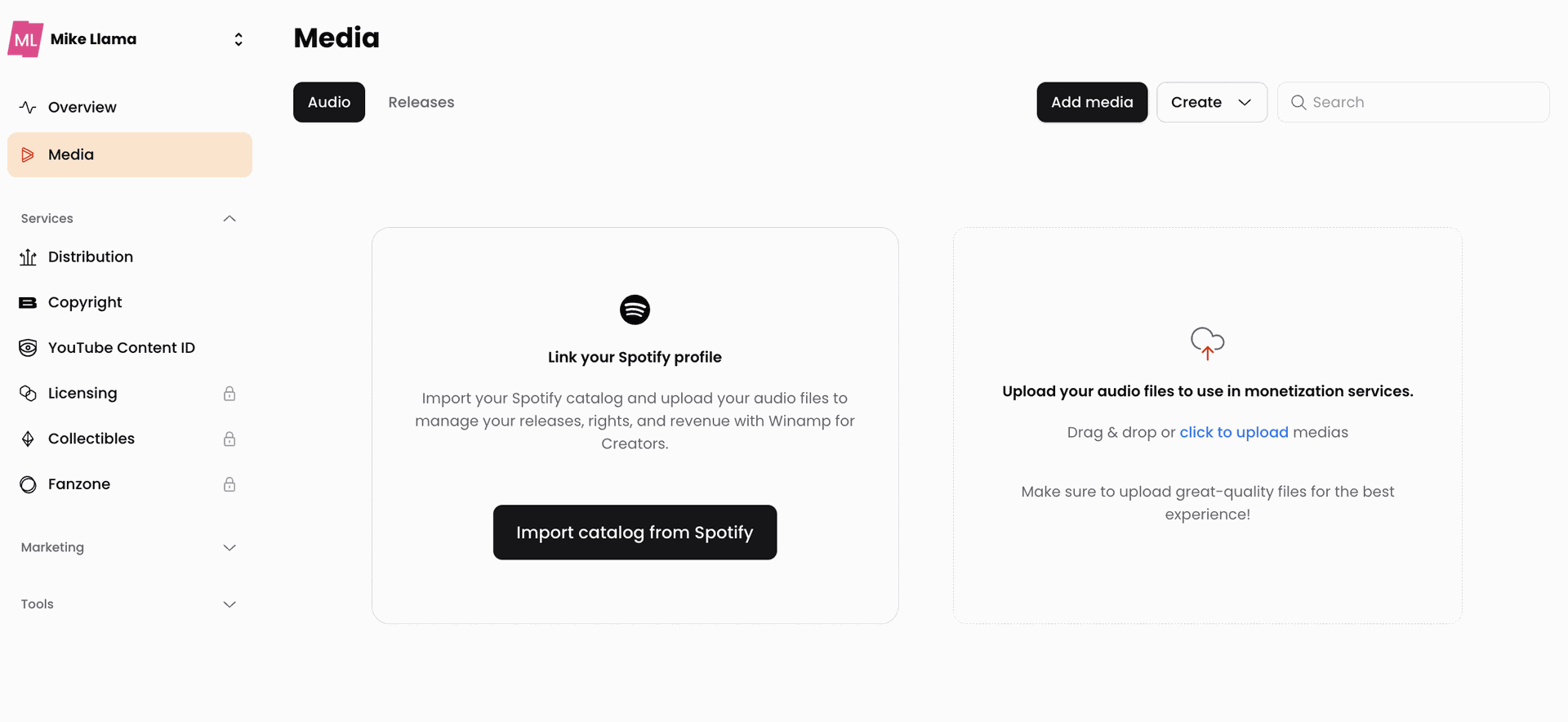The width and height of the screenshot is (1568, 722).
Task: Expand the Marketing section
Action: (229, 548)
